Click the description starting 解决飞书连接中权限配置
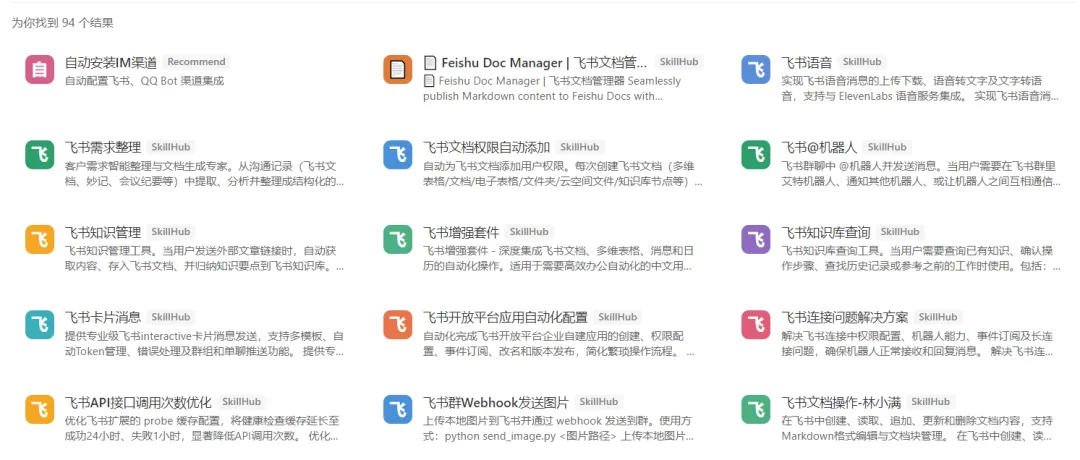This screenshot has width=1080, height=460. [x=917, y=344]
